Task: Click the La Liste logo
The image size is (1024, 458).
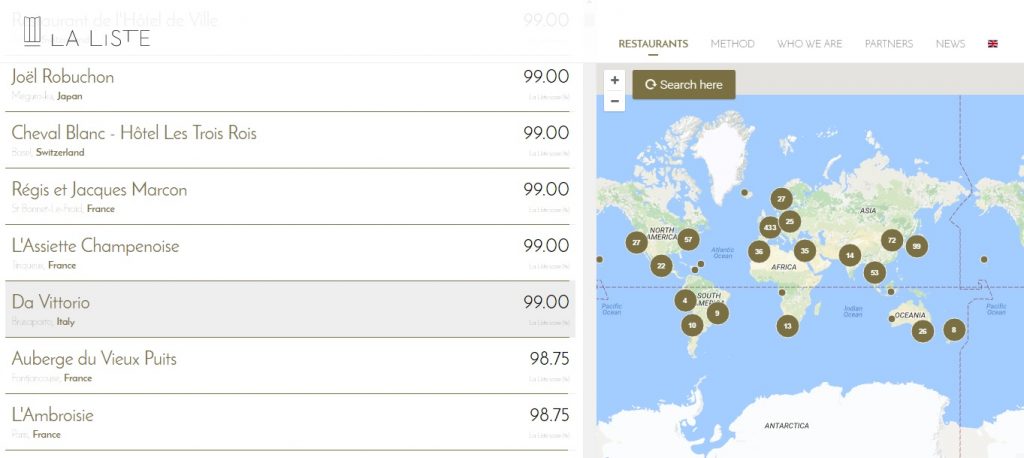Action: point(86,37)
